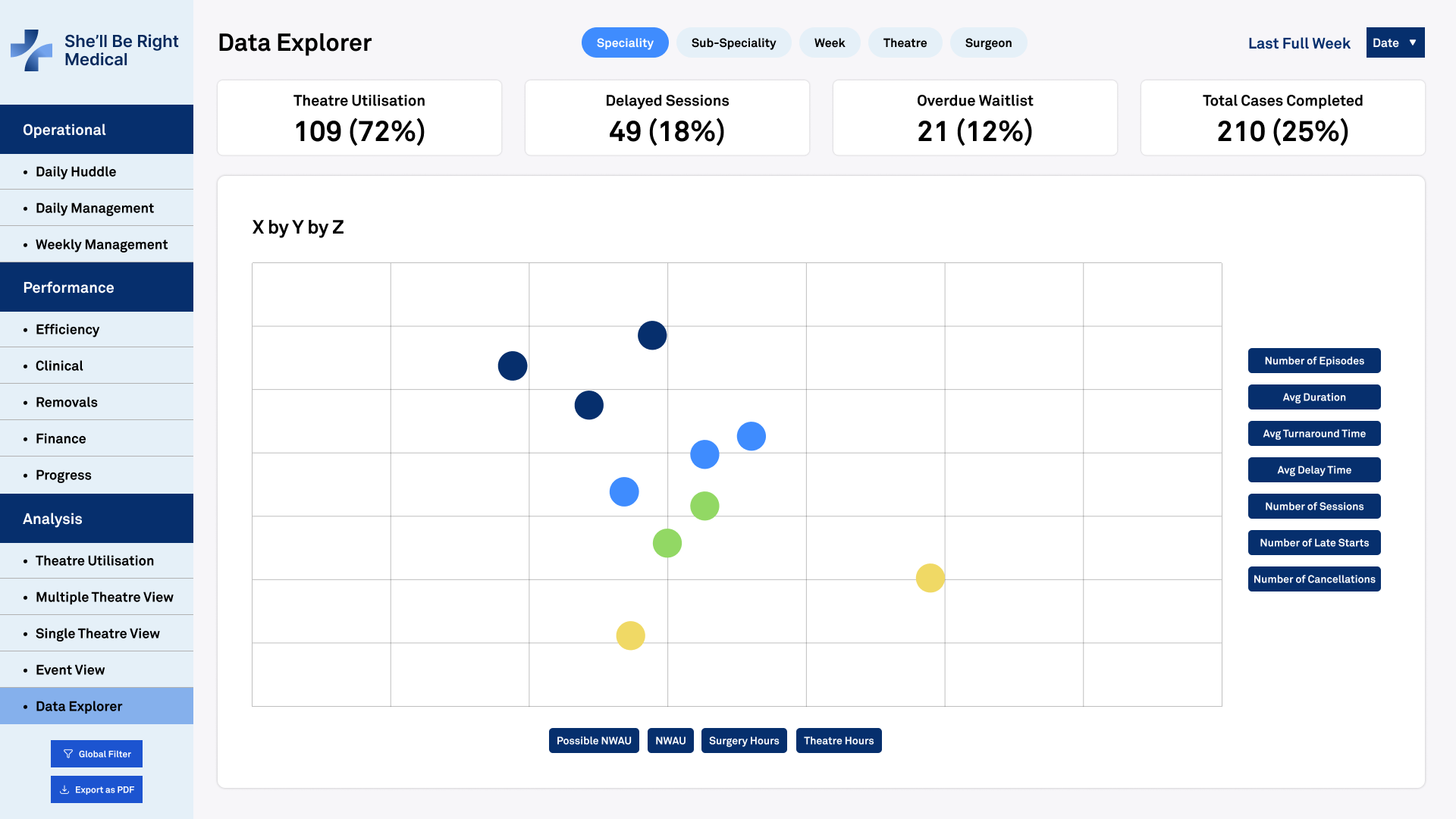Select Data Explorer in sidebar
1456x819 pixels.
[96, 706]
